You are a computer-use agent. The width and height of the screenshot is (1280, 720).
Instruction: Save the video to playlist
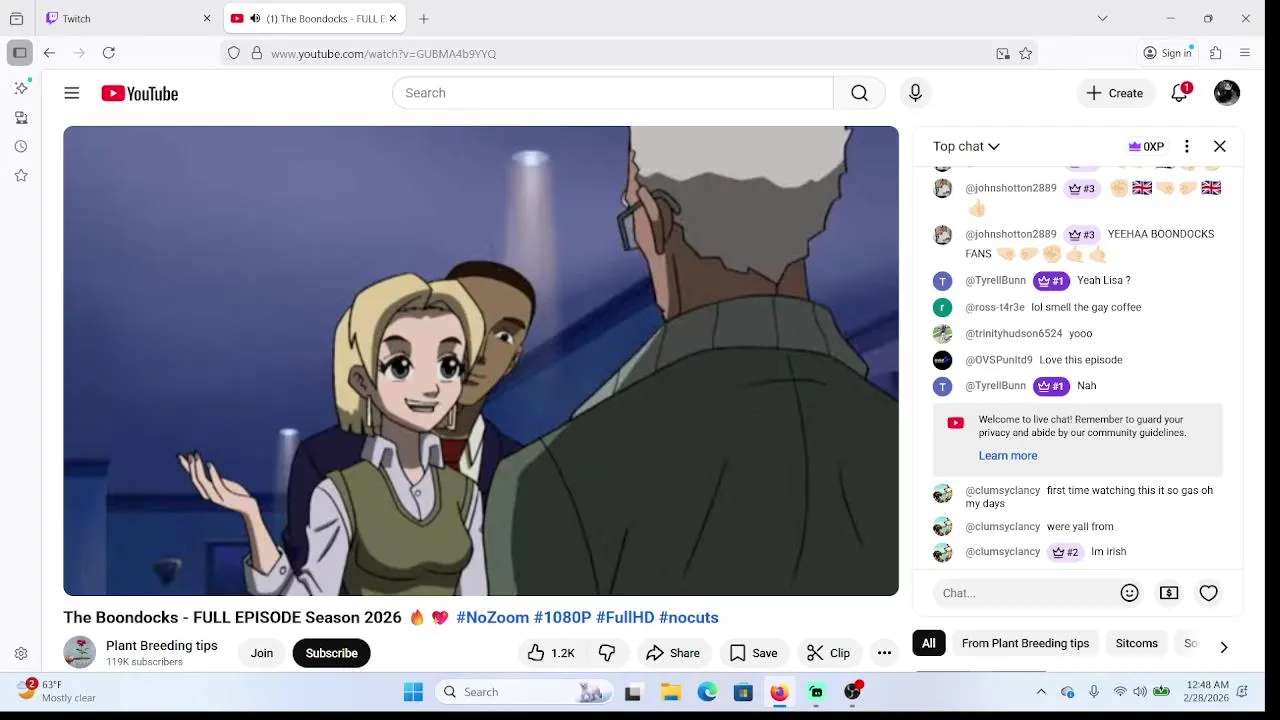pos(753,653)
